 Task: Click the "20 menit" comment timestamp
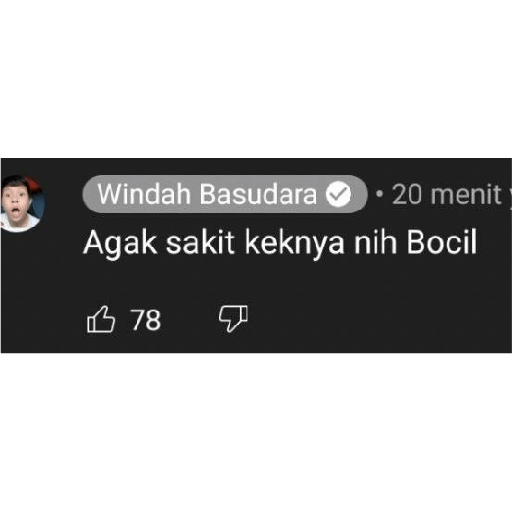pos(447,194)
